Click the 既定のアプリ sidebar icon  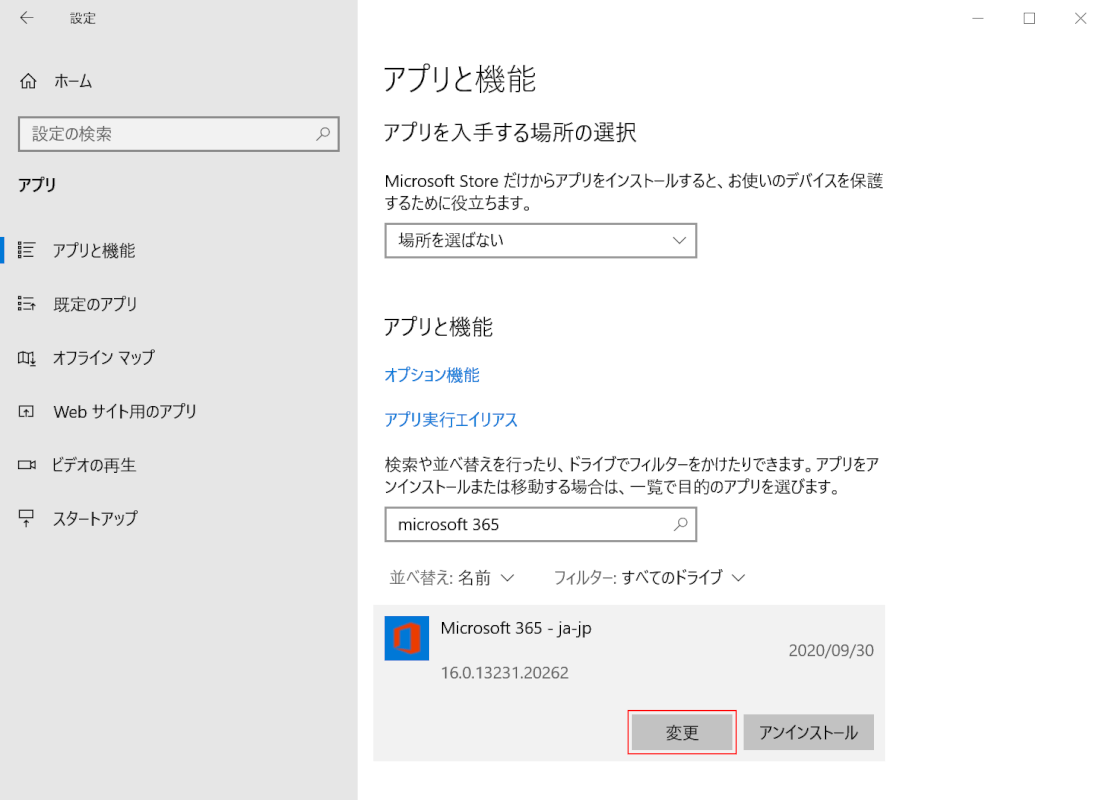tap(27, 304)
